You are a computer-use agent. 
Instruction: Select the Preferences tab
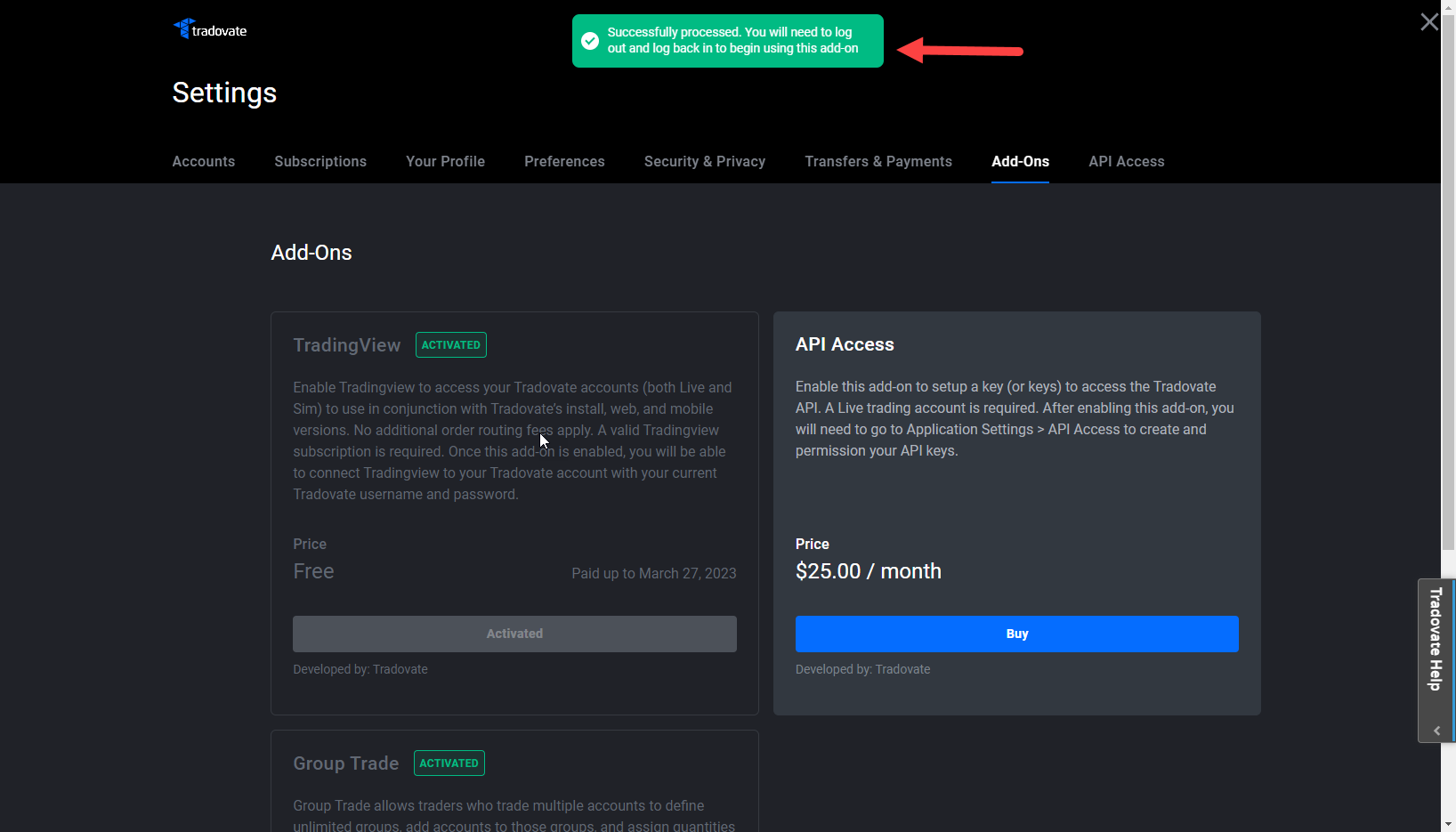pos(564,161)
